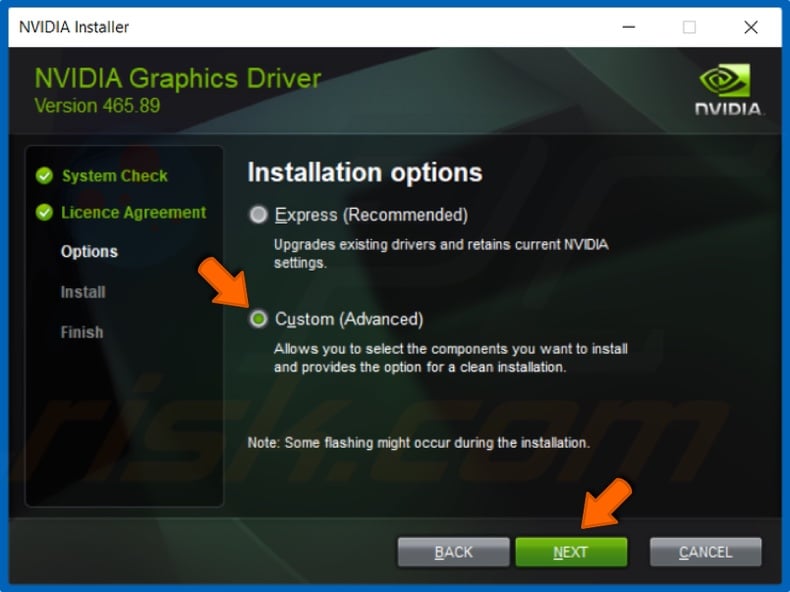Select the Options step in sidebar
Screen dimensions: 790x592
tap(89, 251)
